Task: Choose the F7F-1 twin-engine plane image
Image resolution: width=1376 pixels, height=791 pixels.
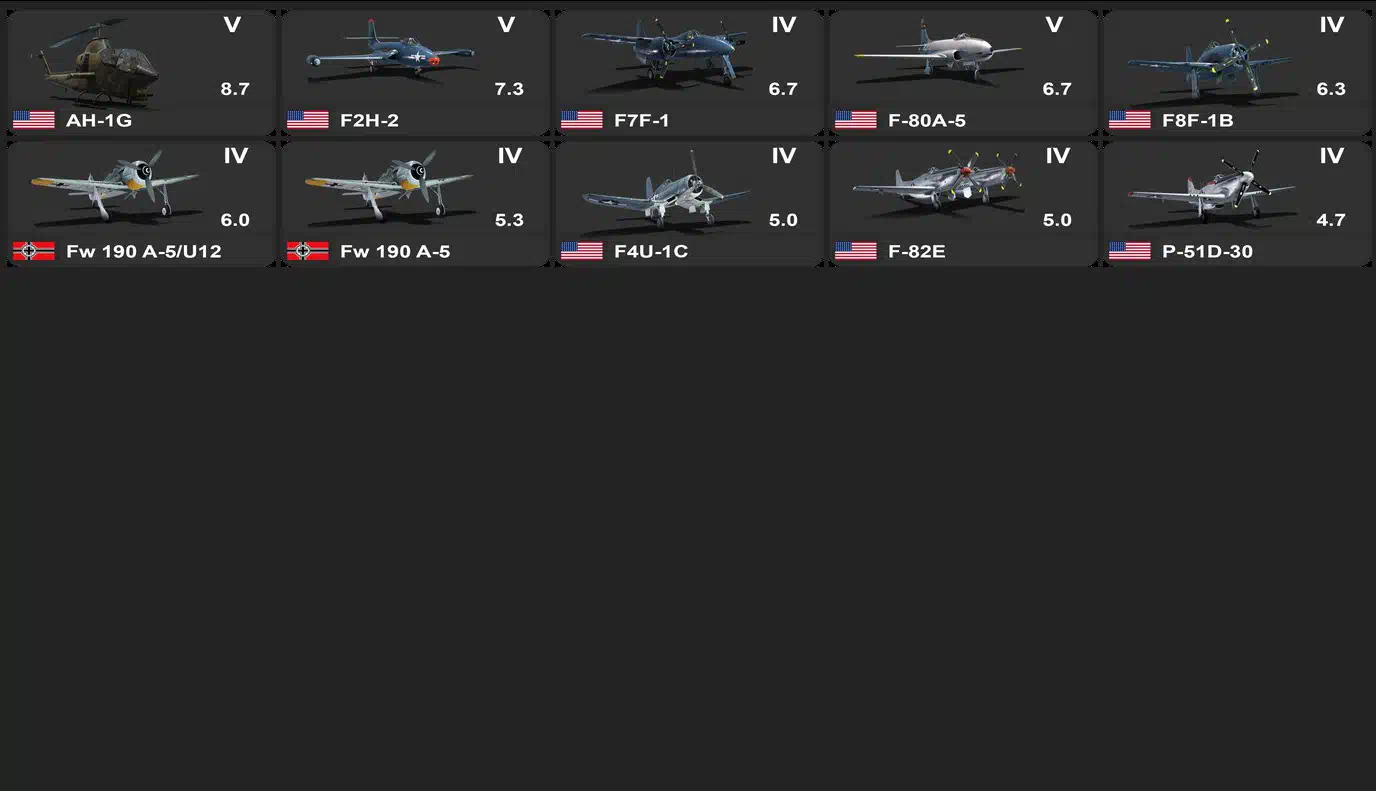Action: pyautogui.click(x=663, y=54)
